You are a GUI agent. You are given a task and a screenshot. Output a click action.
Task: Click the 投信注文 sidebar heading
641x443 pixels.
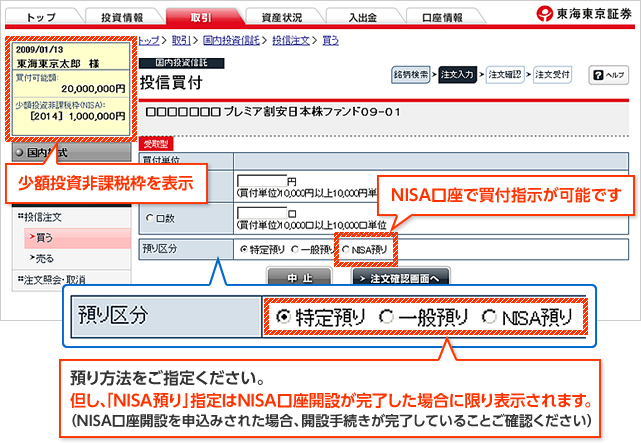(40, 217)
